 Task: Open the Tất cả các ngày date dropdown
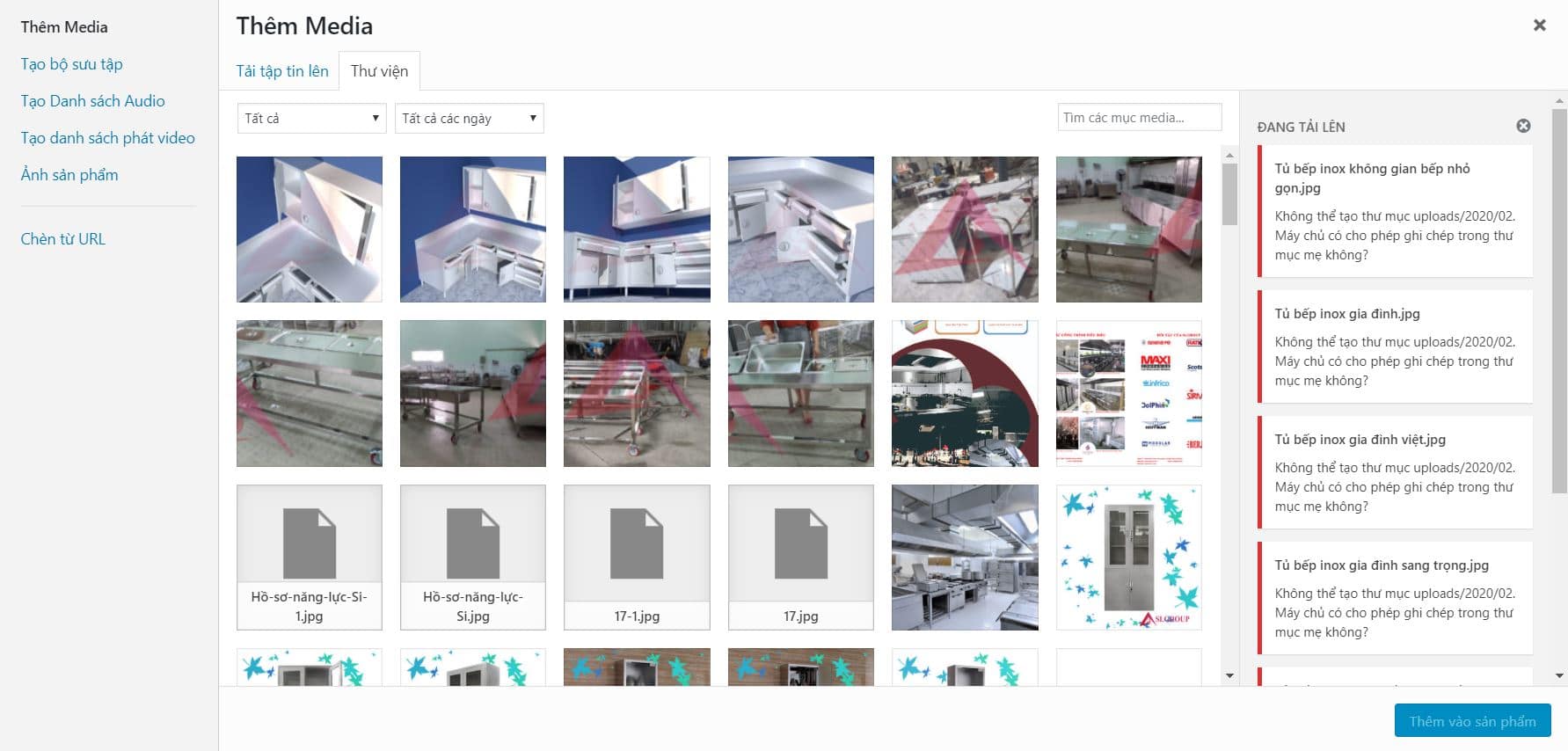point(469,119)
